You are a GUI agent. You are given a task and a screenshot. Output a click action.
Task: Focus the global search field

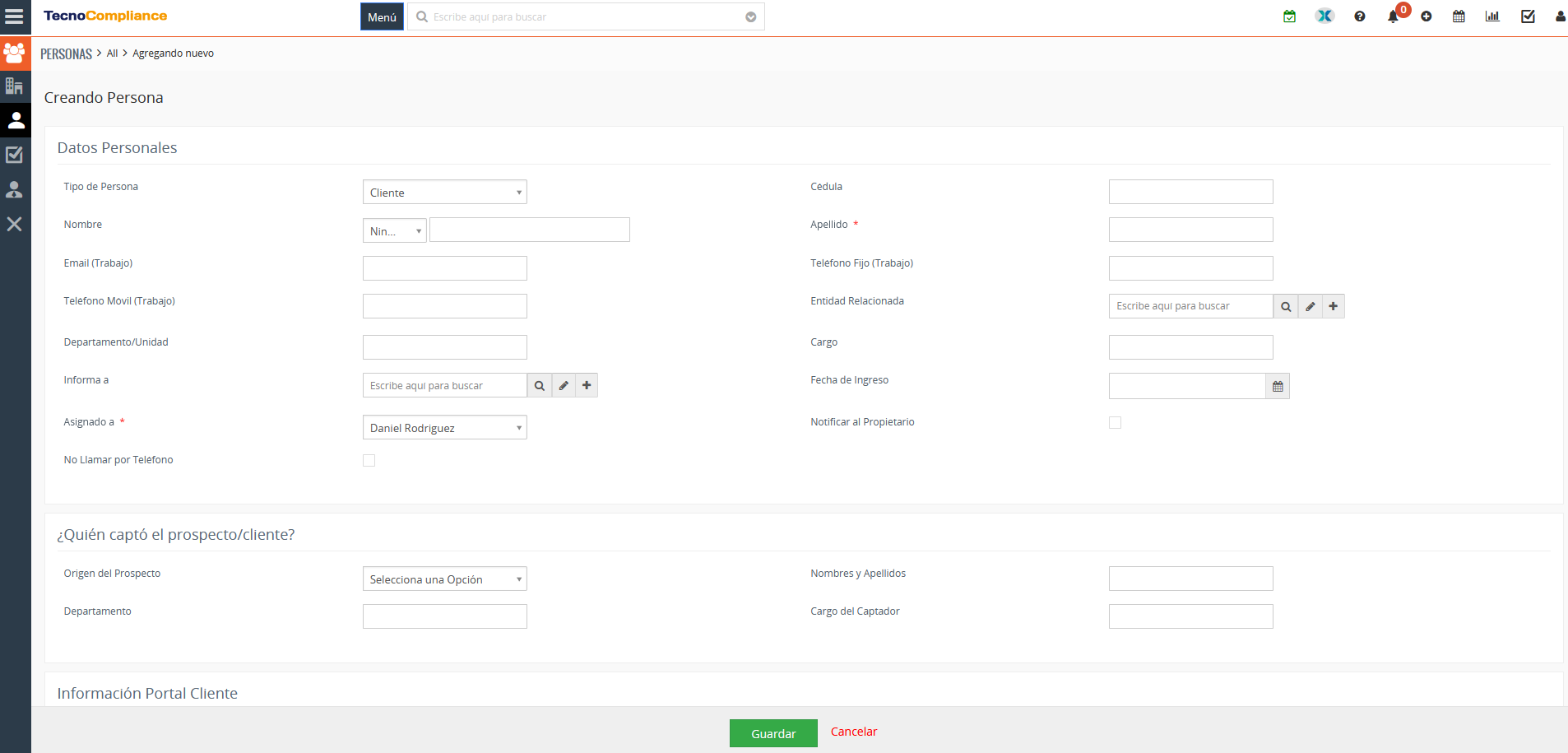(x=584, y=16)
